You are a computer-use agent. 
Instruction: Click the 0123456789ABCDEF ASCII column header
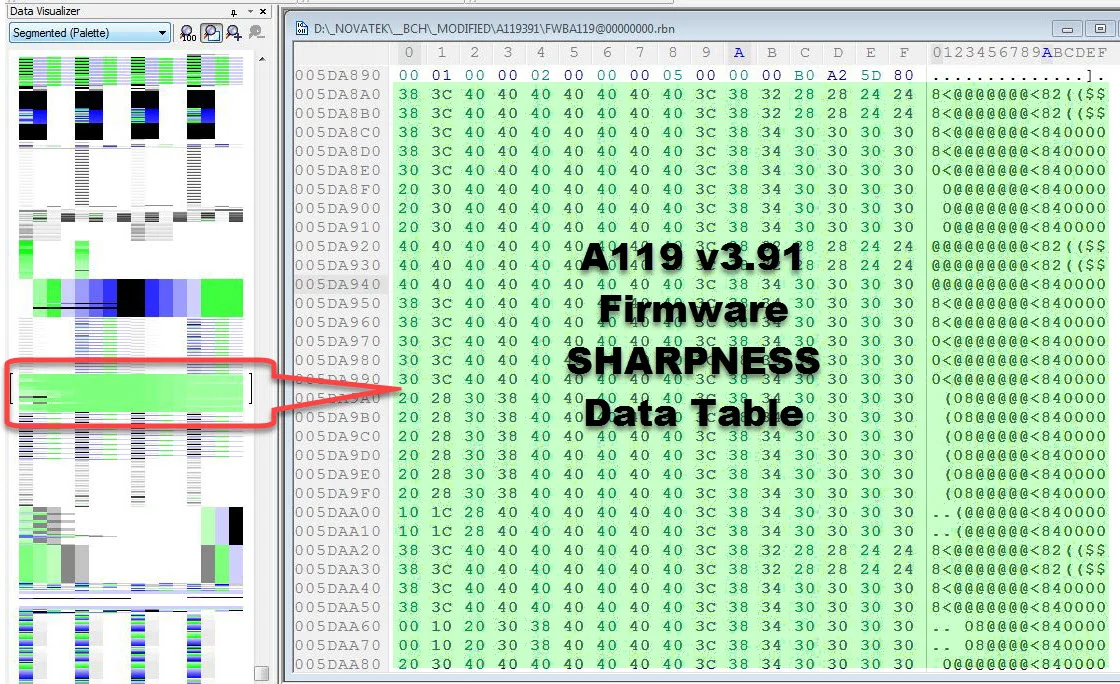pos(1019,53)
